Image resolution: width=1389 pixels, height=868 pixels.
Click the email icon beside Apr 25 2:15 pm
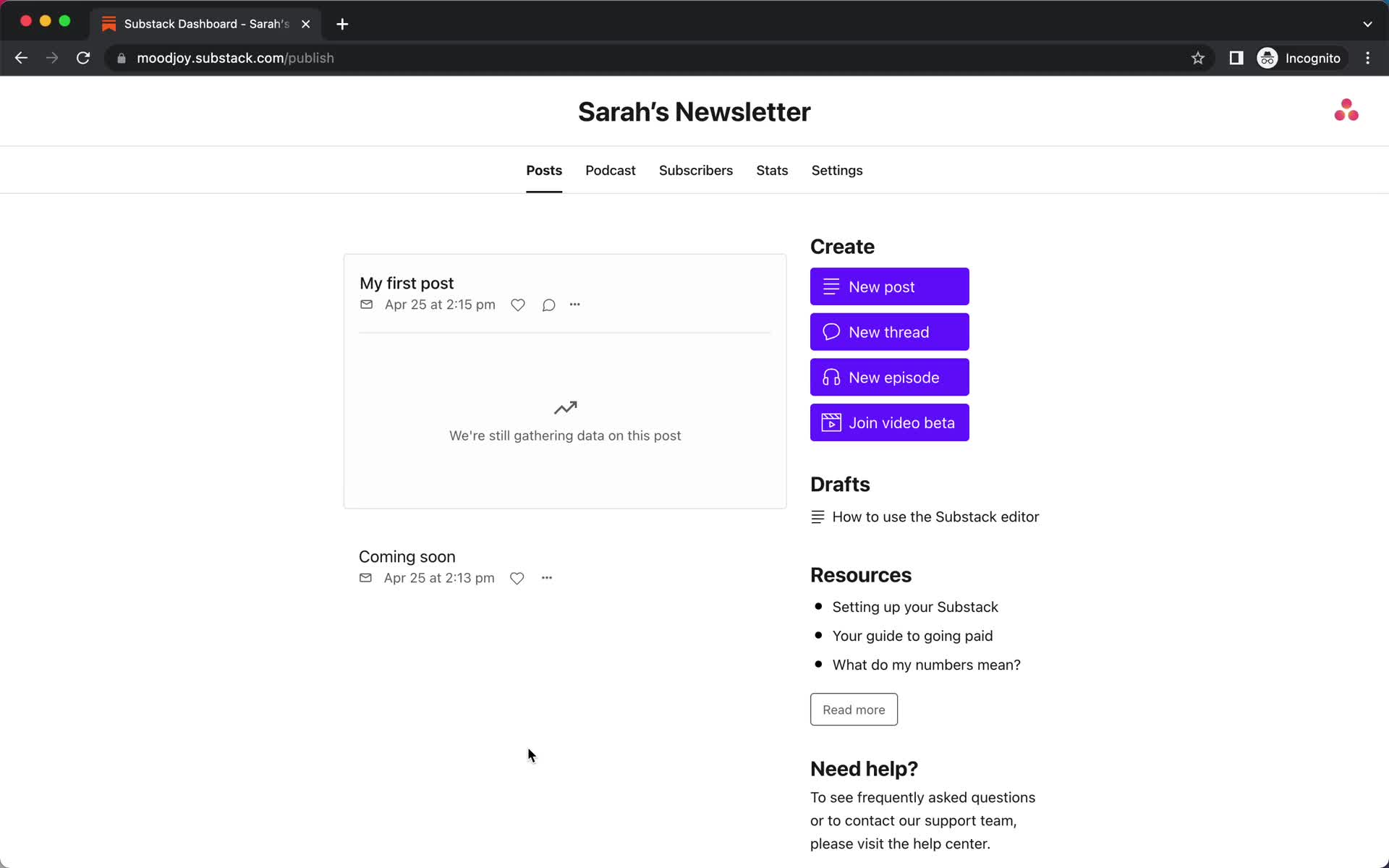pos(367,305)
